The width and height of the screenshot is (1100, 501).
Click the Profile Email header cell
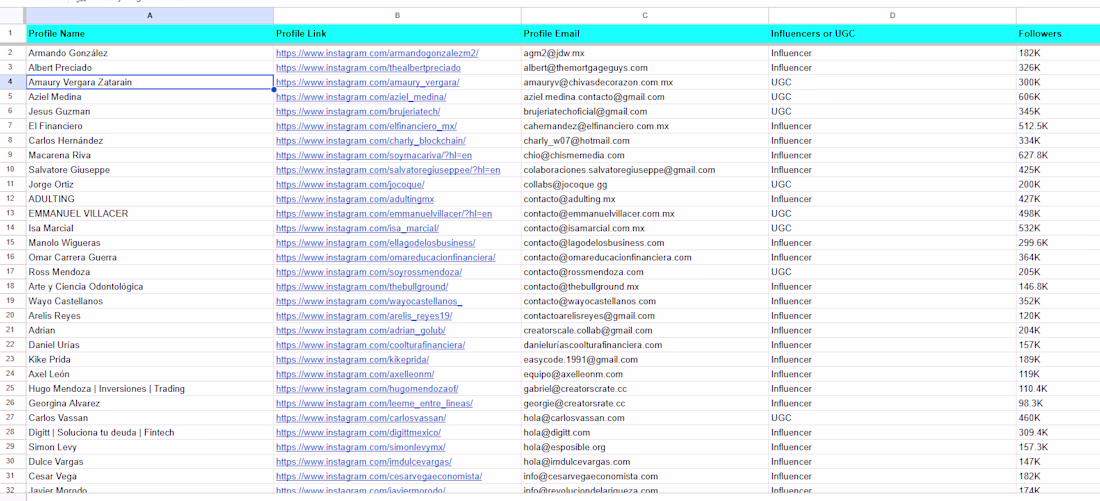(645, 33)
